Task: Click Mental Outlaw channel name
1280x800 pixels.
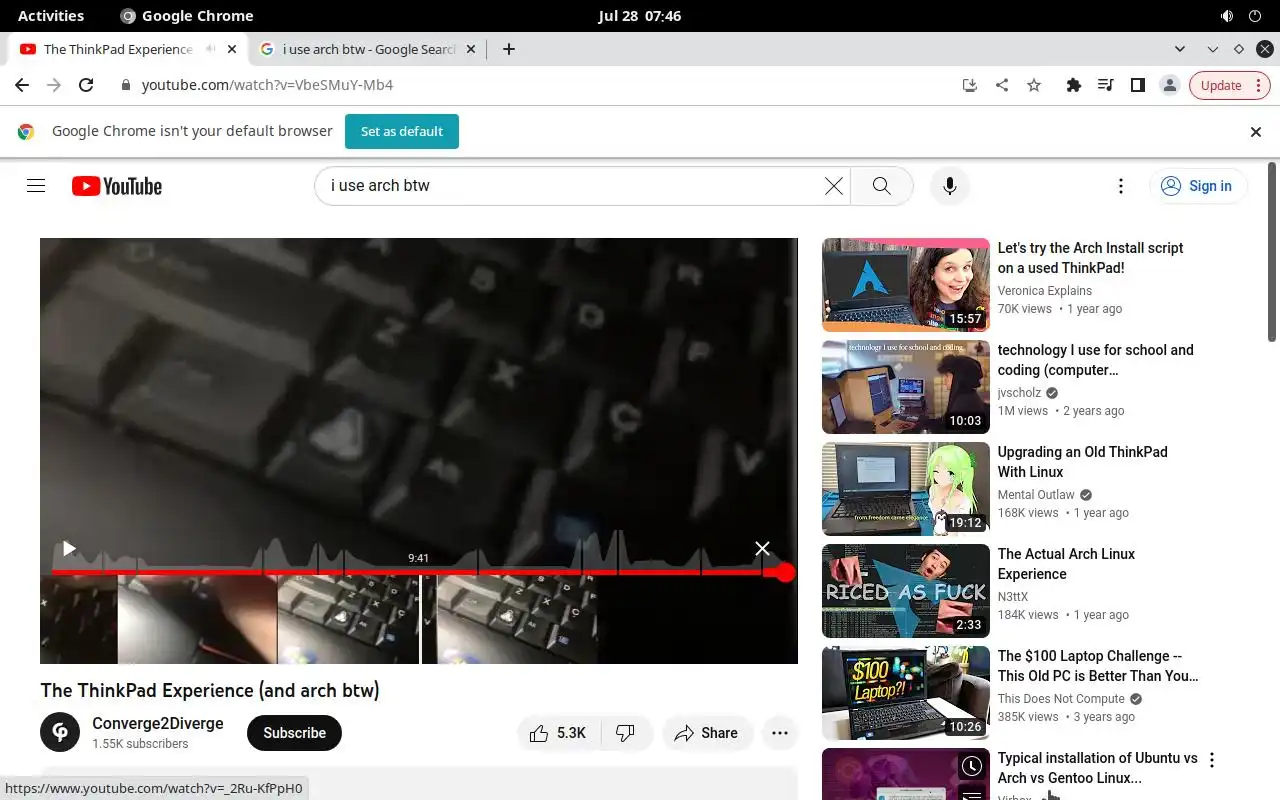Action: pyautogui.click(x=1036, y=495)
